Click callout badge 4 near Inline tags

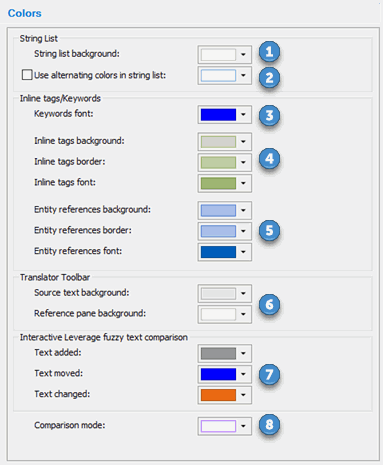coord(269,159)
